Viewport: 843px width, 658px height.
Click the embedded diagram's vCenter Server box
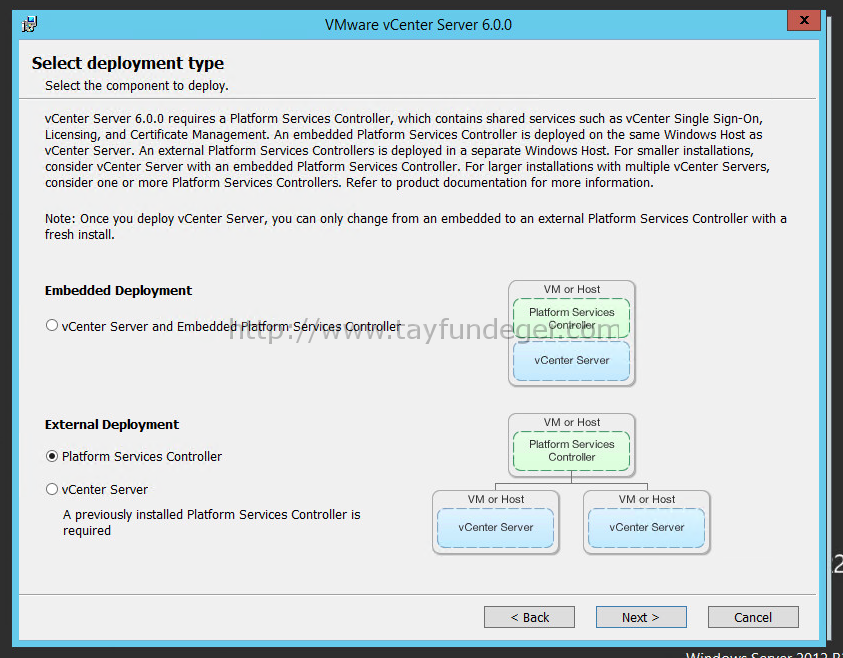pyautogui.click(x=571, y=361)
